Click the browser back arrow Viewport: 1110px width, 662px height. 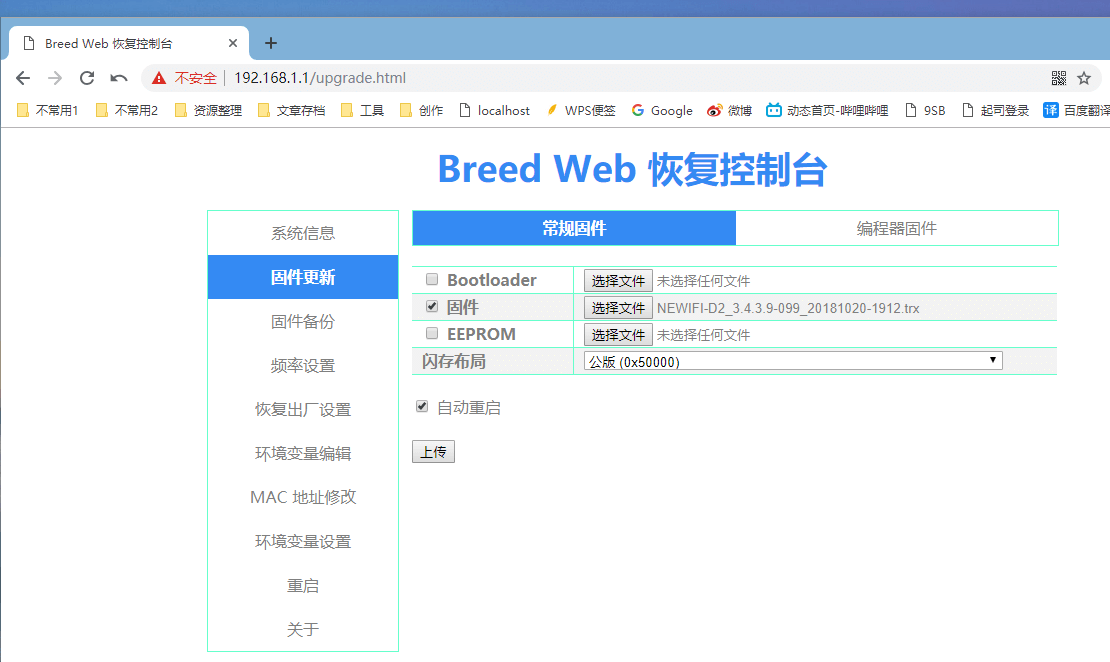click(23, 77)
